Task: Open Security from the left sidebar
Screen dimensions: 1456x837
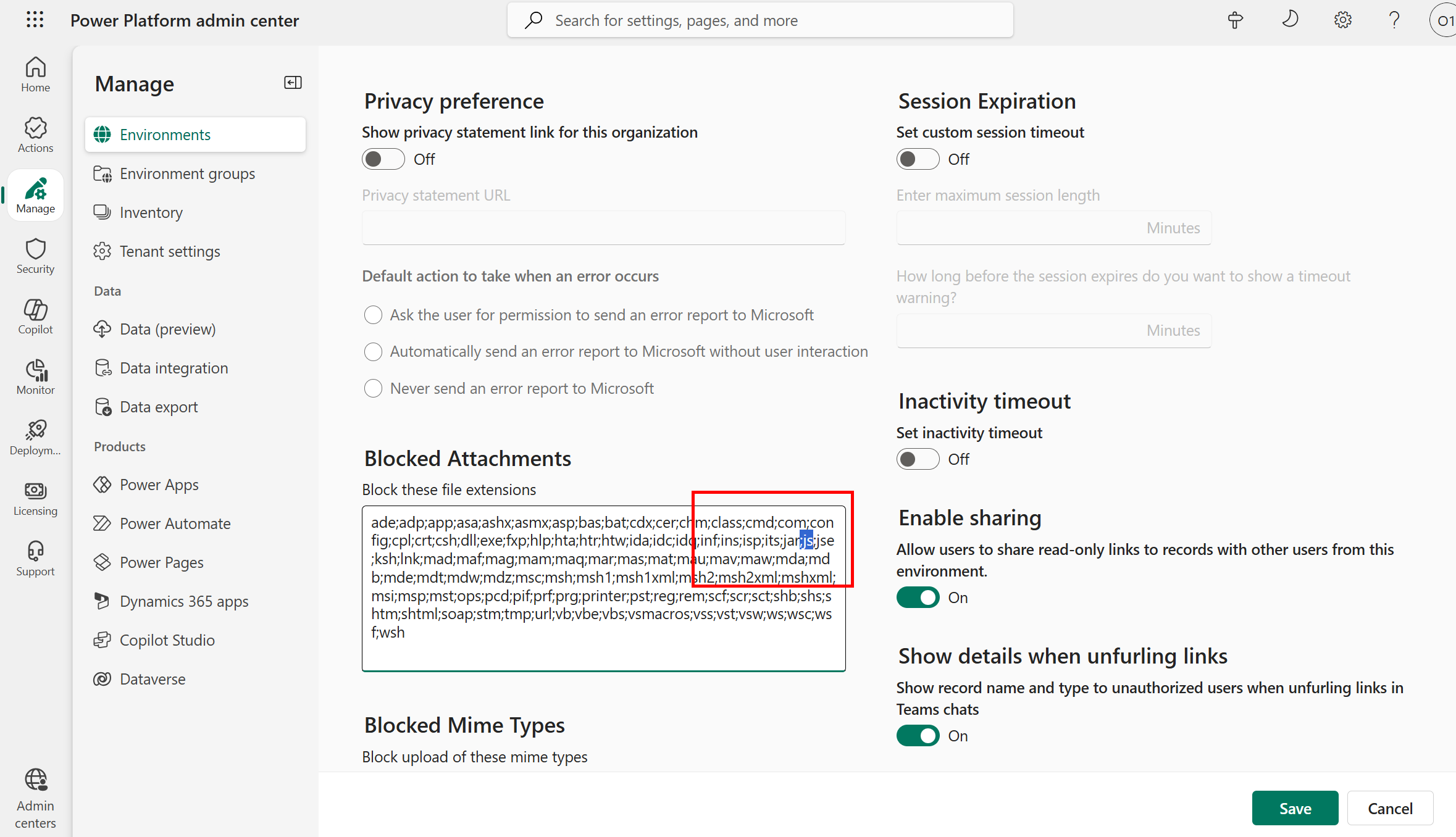Action: tap(35, 256)
